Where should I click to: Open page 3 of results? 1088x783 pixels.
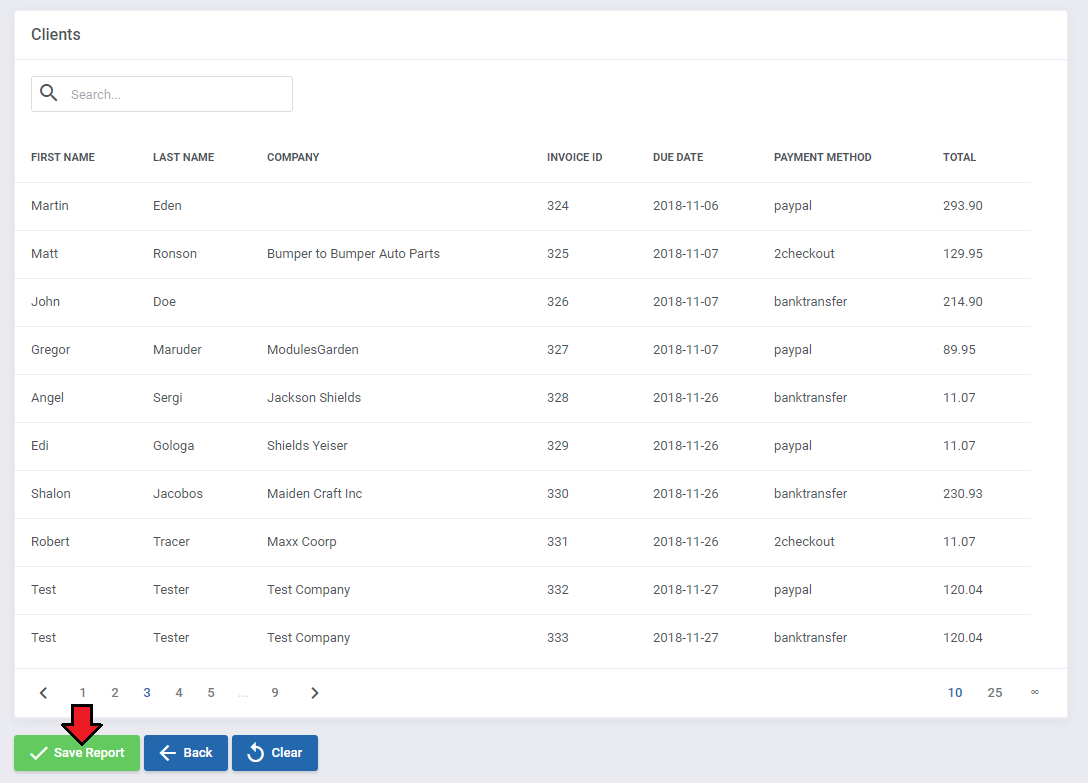147,693
